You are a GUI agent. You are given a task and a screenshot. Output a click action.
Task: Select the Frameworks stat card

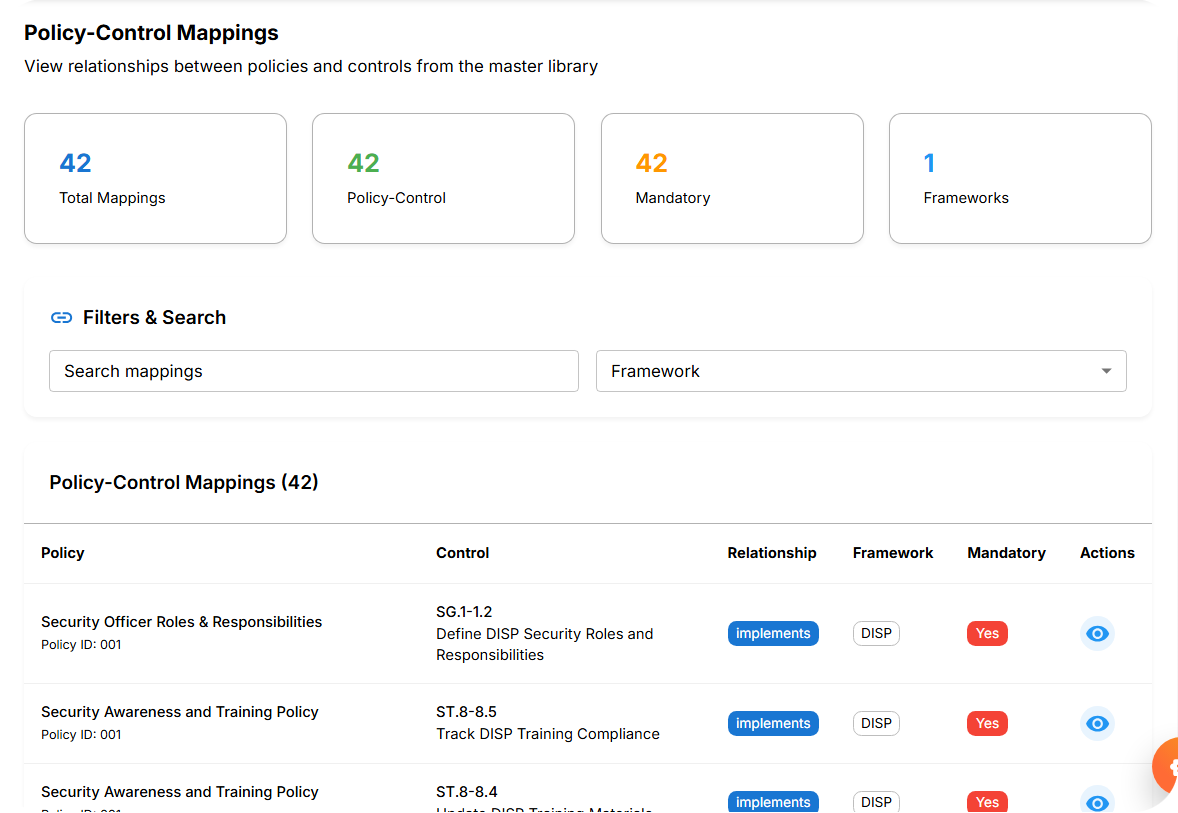[1020, 179]
